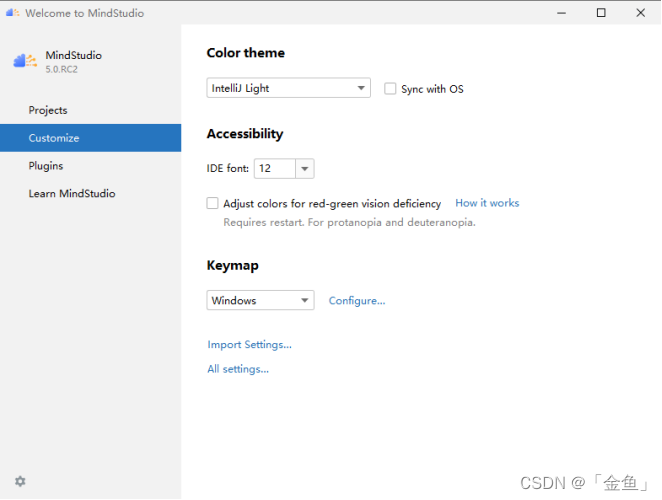Close the Welcome to MindStudio window
Image resolution: width=662 pixels, height=500 pixels.
[x=640, y=13]
